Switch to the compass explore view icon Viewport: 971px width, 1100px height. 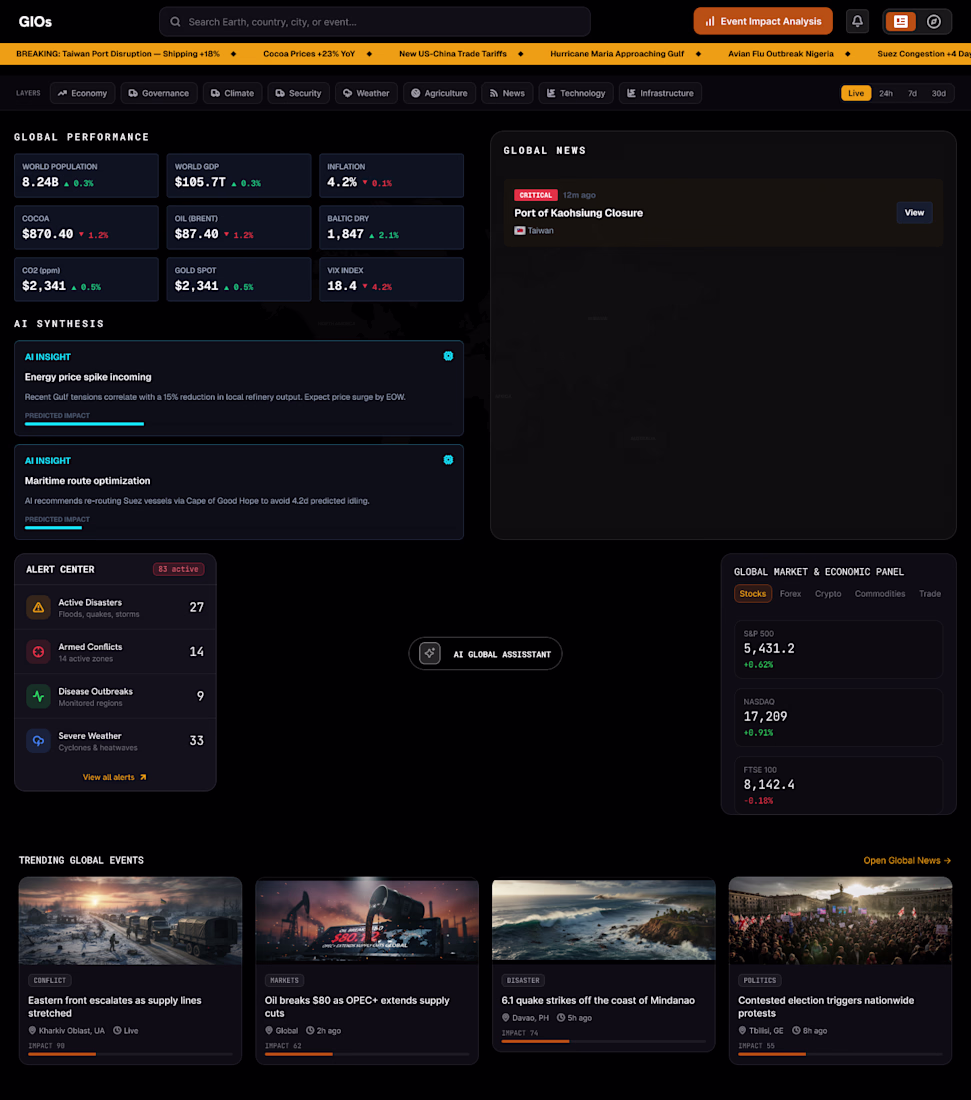click(934, 22)
